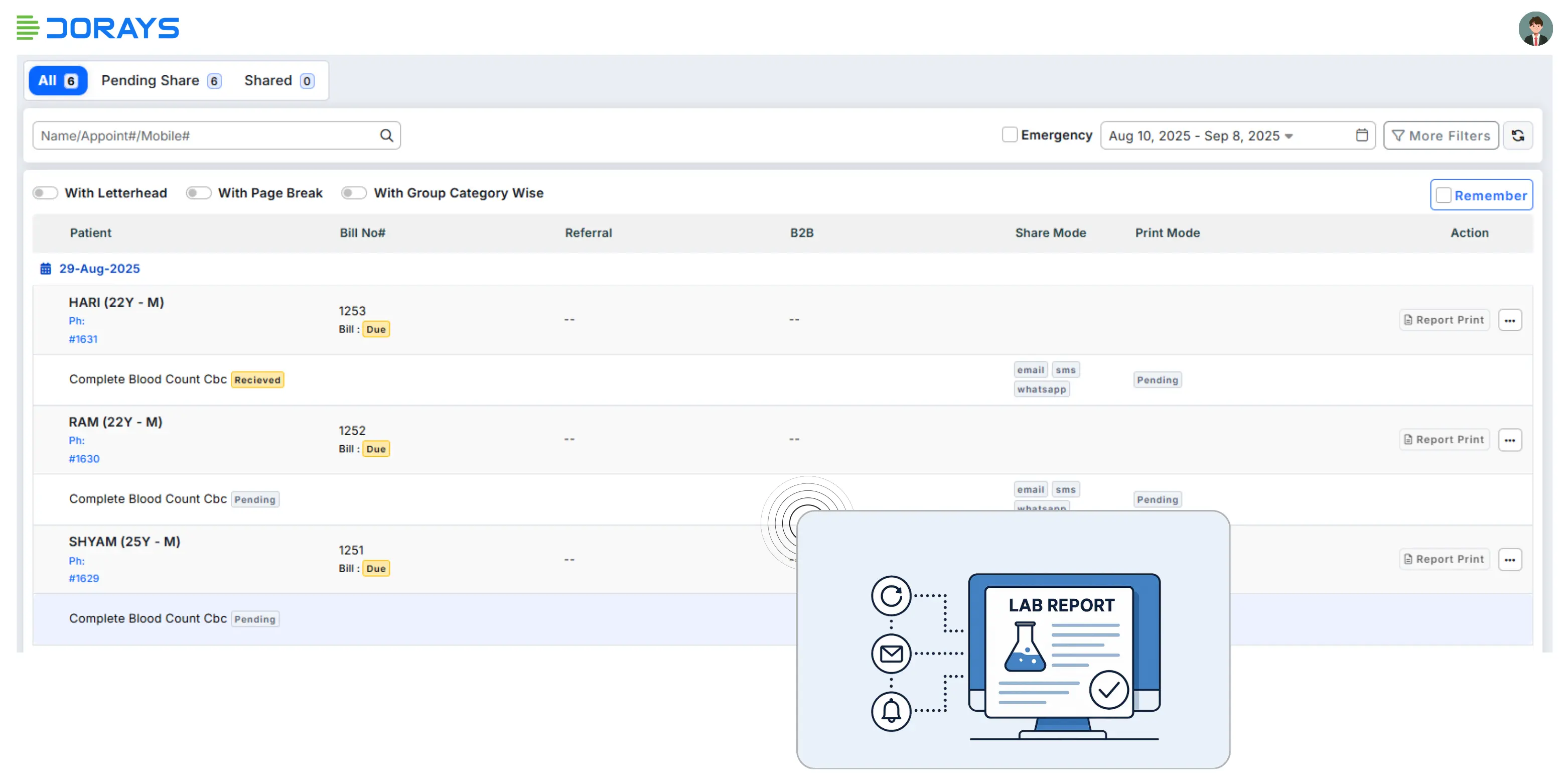Open three-dots action menu for SHYAM
Viewport: 1568px width, 784px height.
[1510, 560]
